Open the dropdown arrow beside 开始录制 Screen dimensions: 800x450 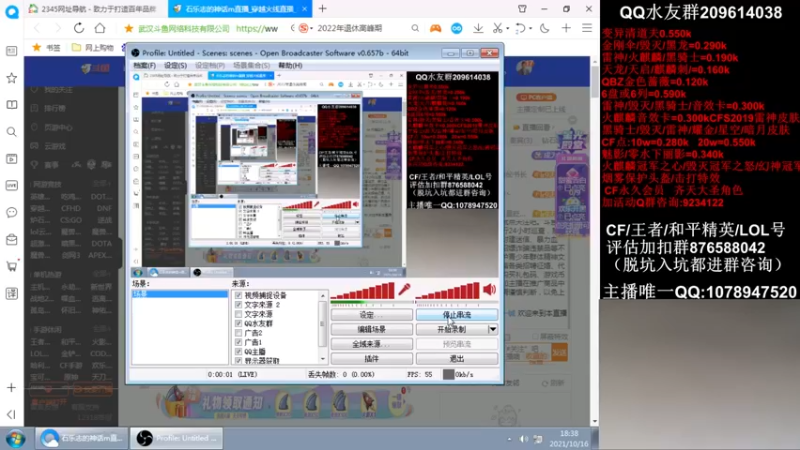493,330
